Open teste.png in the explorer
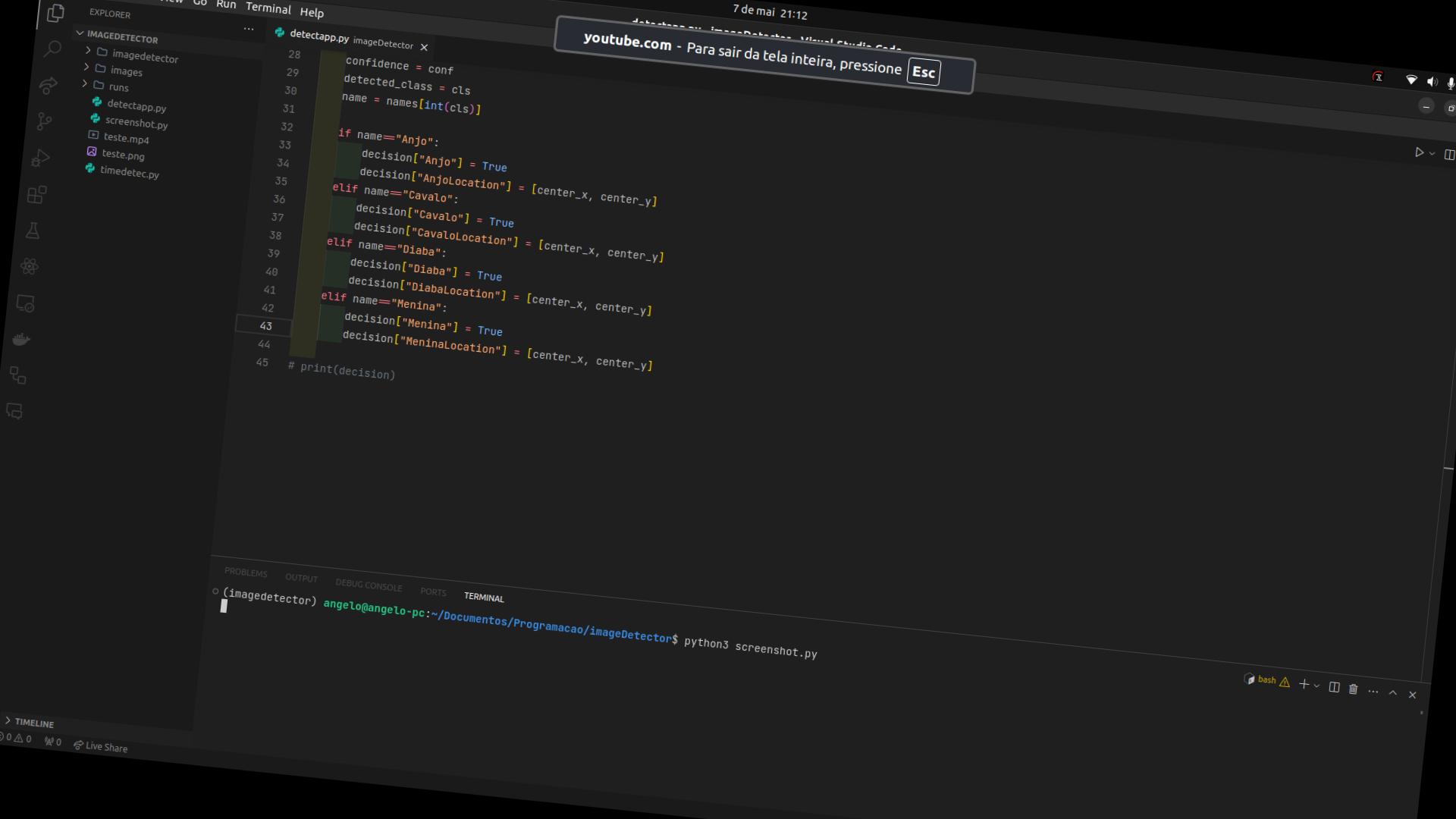Image resolution: width=1456 pixels, height=819 pixels. coord(123,154)
